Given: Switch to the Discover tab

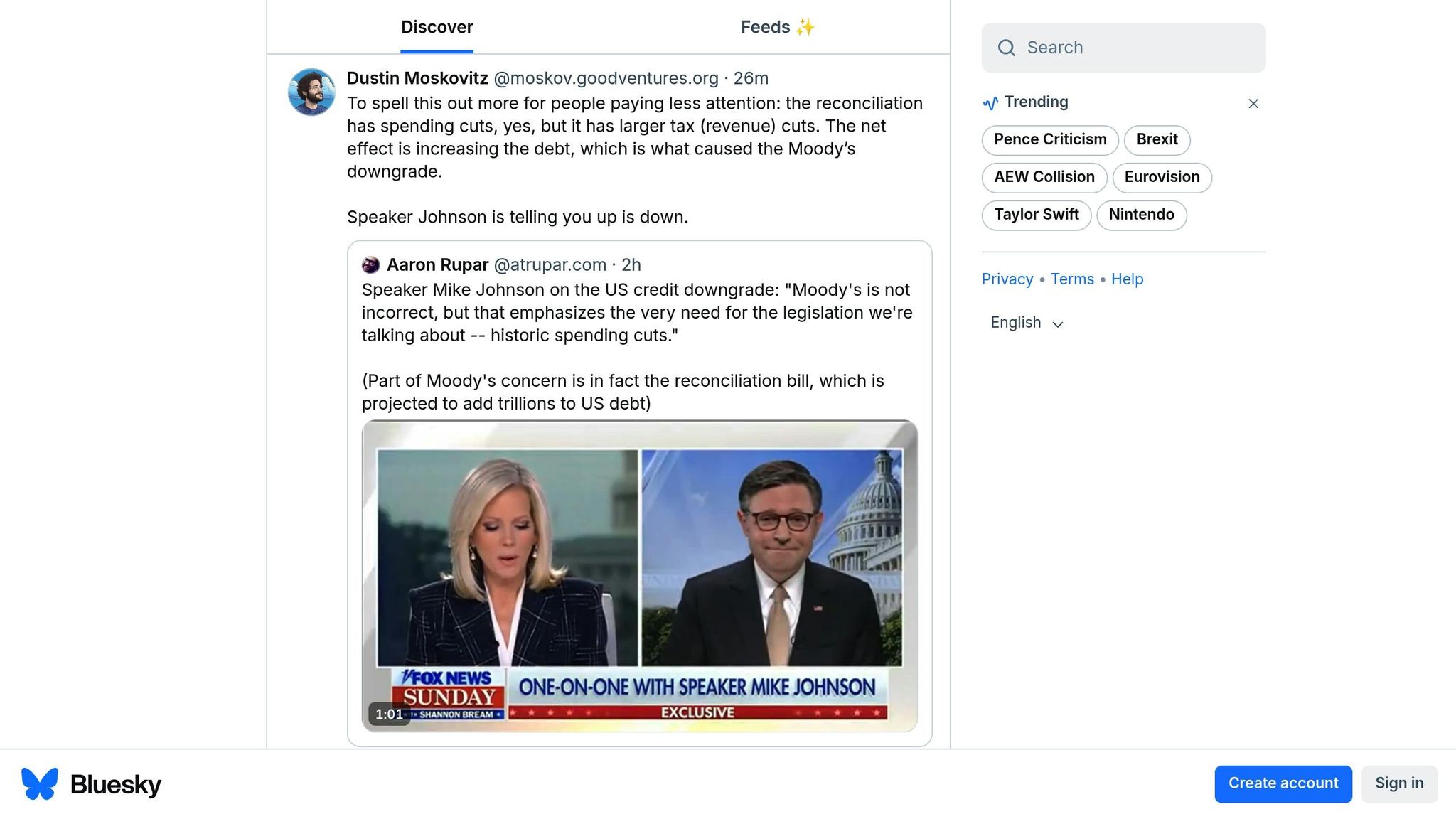Looking at the screenshot, I should point(437,27).
